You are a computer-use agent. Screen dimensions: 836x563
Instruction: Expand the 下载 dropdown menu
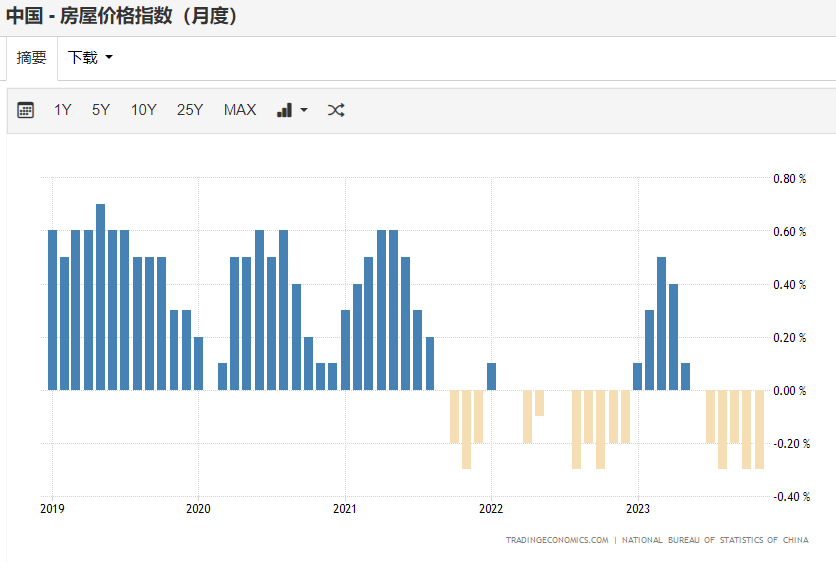[90, 58]
